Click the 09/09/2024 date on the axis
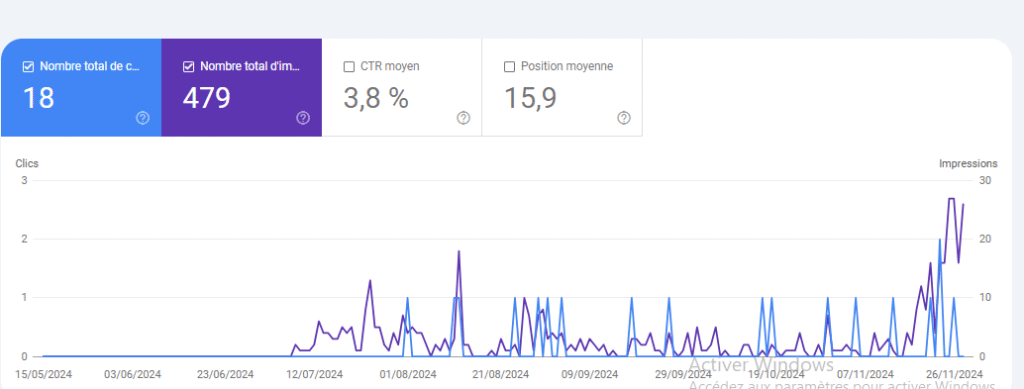The height and width of the screenshot is (389, 1024). (x=590, y=375)
